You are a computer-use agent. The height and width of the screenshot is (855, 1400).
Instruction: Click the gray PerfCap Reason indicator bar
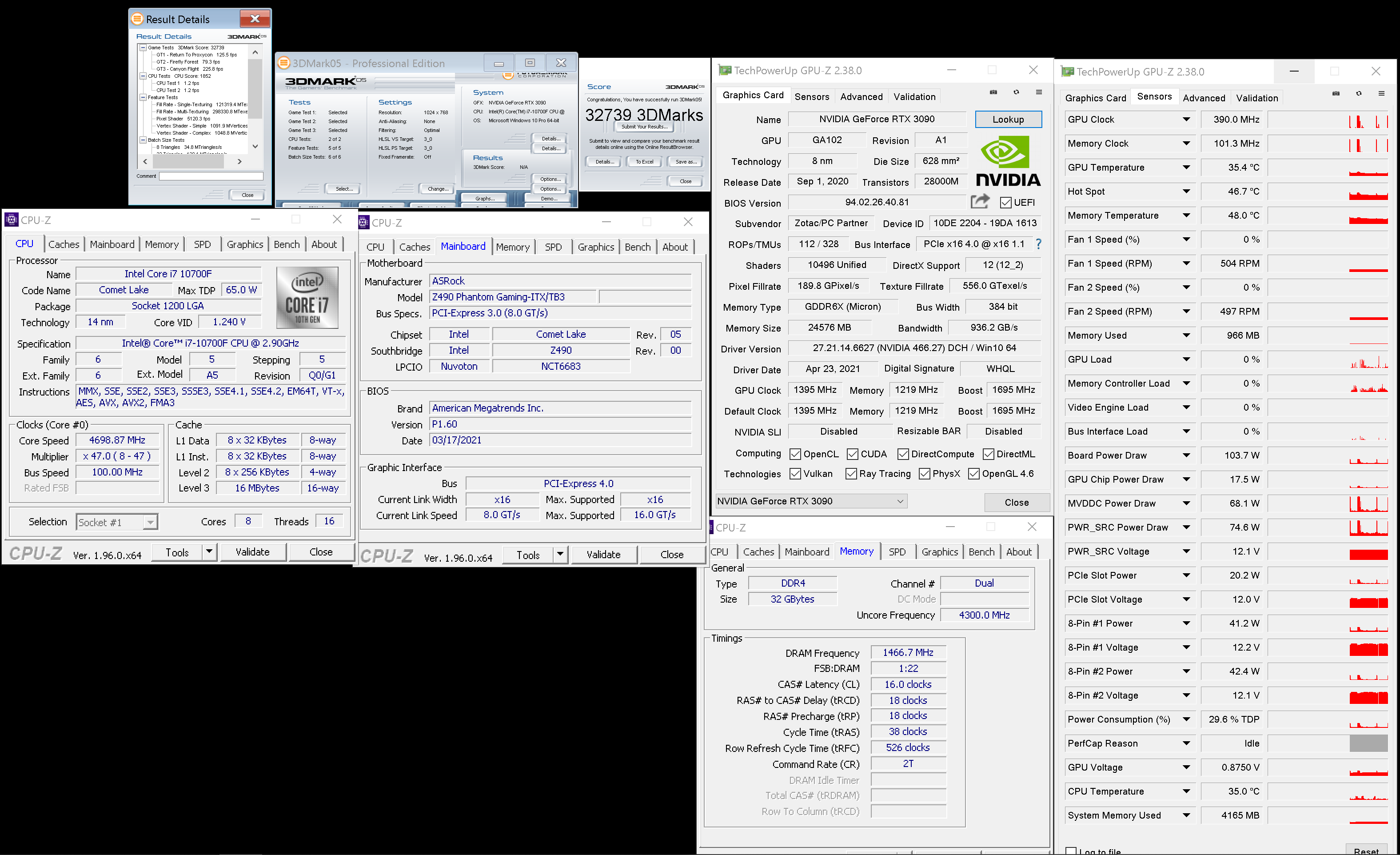[1368, 743]
